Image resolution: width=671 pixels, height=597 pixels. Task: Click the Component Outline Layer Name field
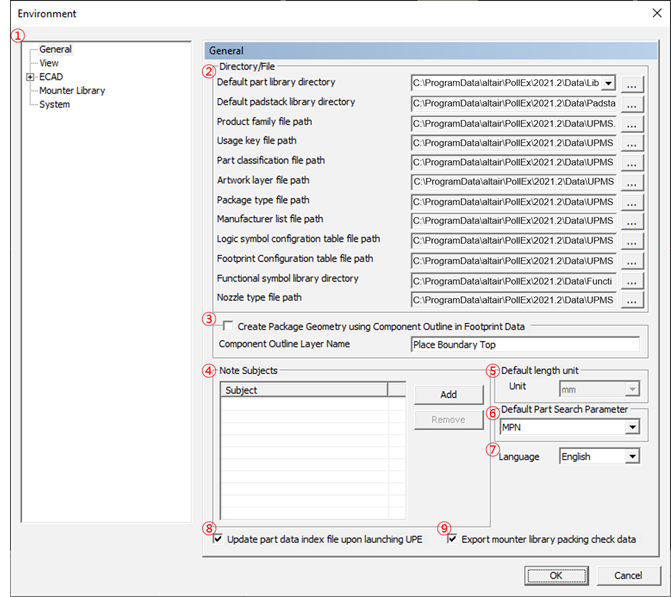[524, 345]
